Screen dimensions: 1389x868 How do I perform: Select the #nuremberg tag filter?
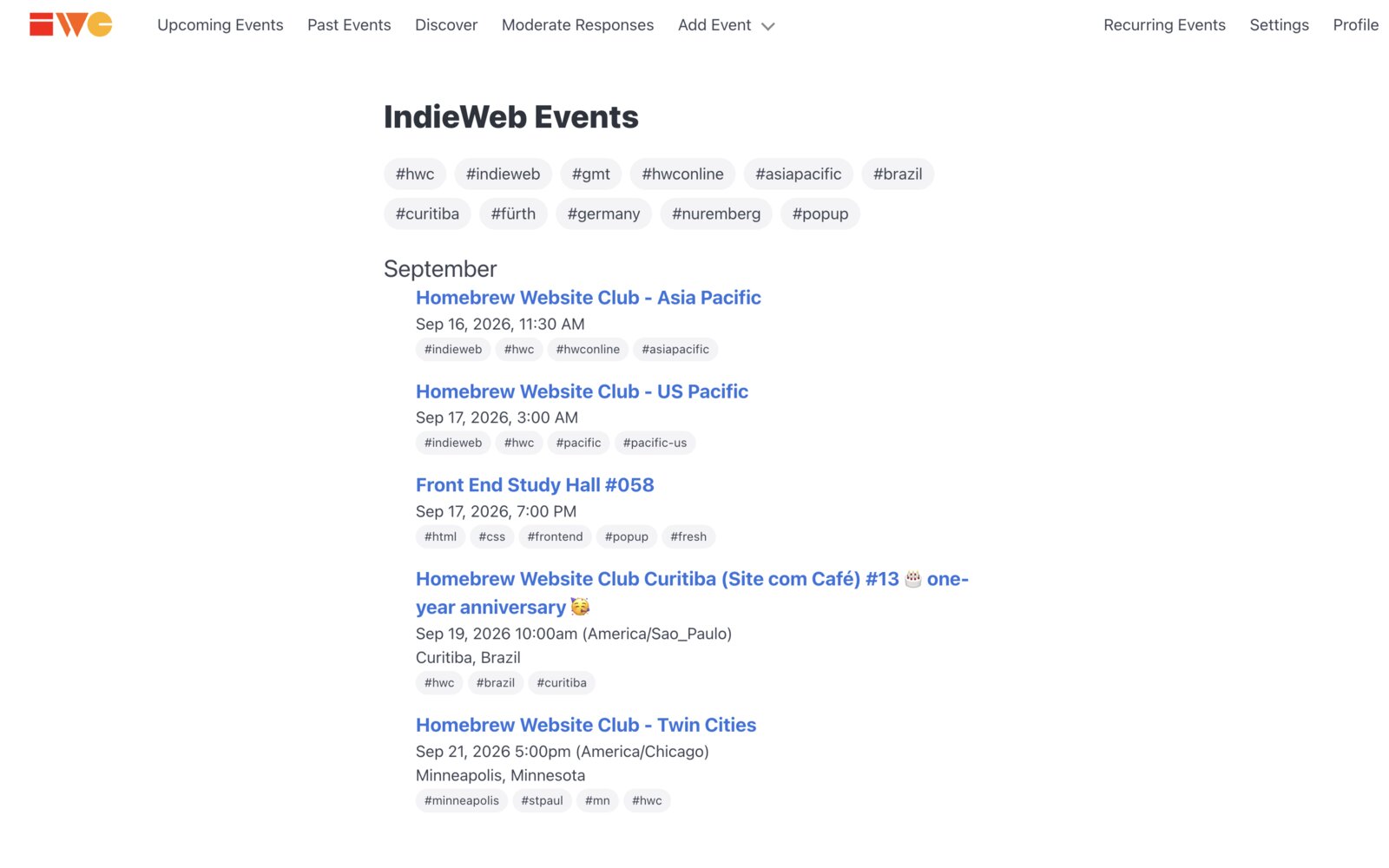716,214
